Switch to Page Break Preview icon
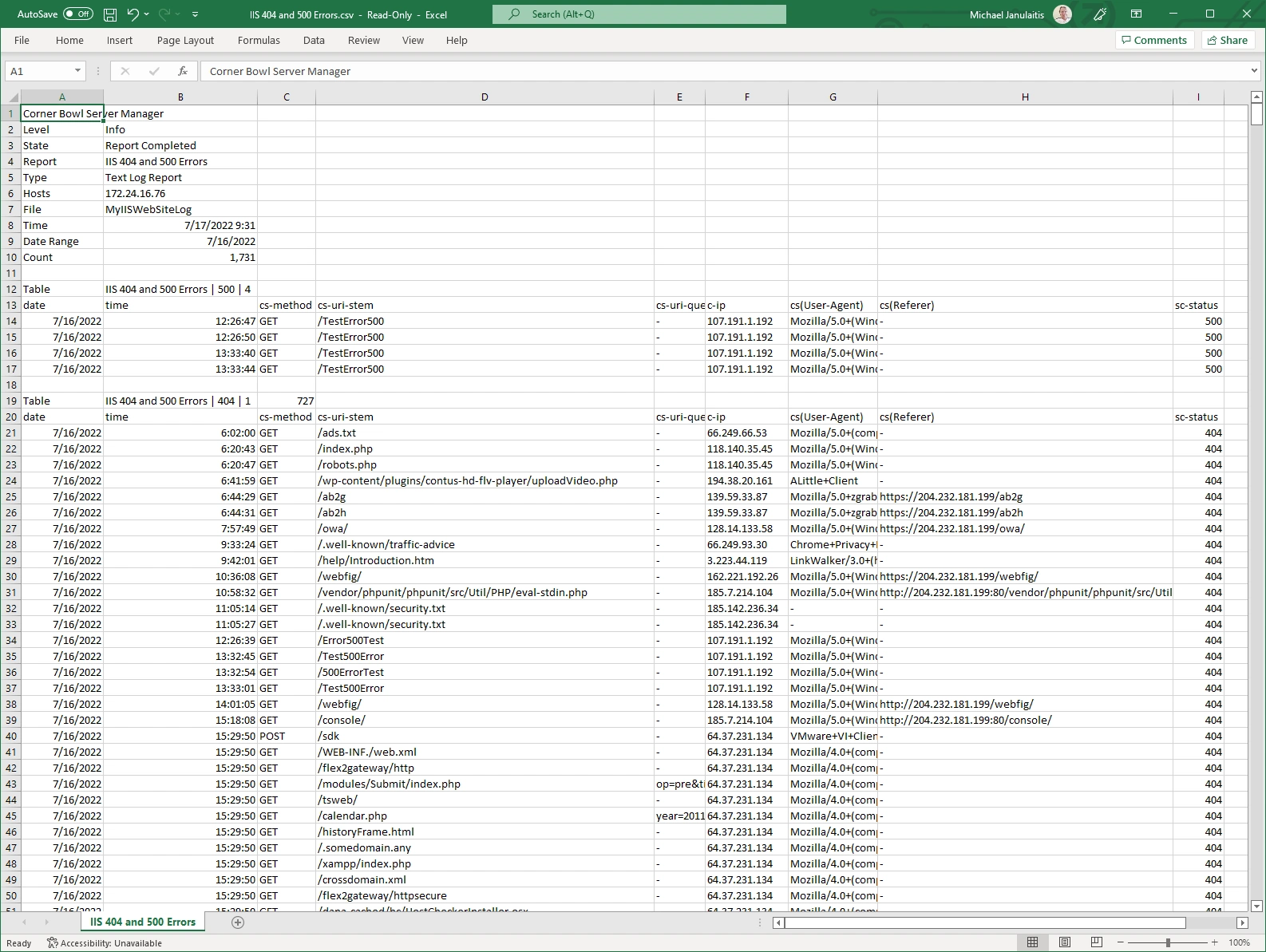Viewport: 1266px width, 952px height. click(1096, 942)
